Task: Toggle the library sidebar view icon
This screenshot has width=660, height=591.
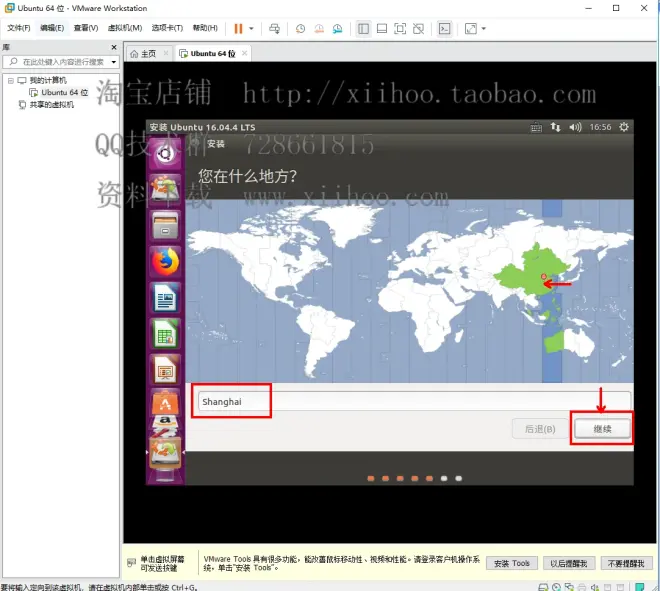Action: tap(363, 29)
